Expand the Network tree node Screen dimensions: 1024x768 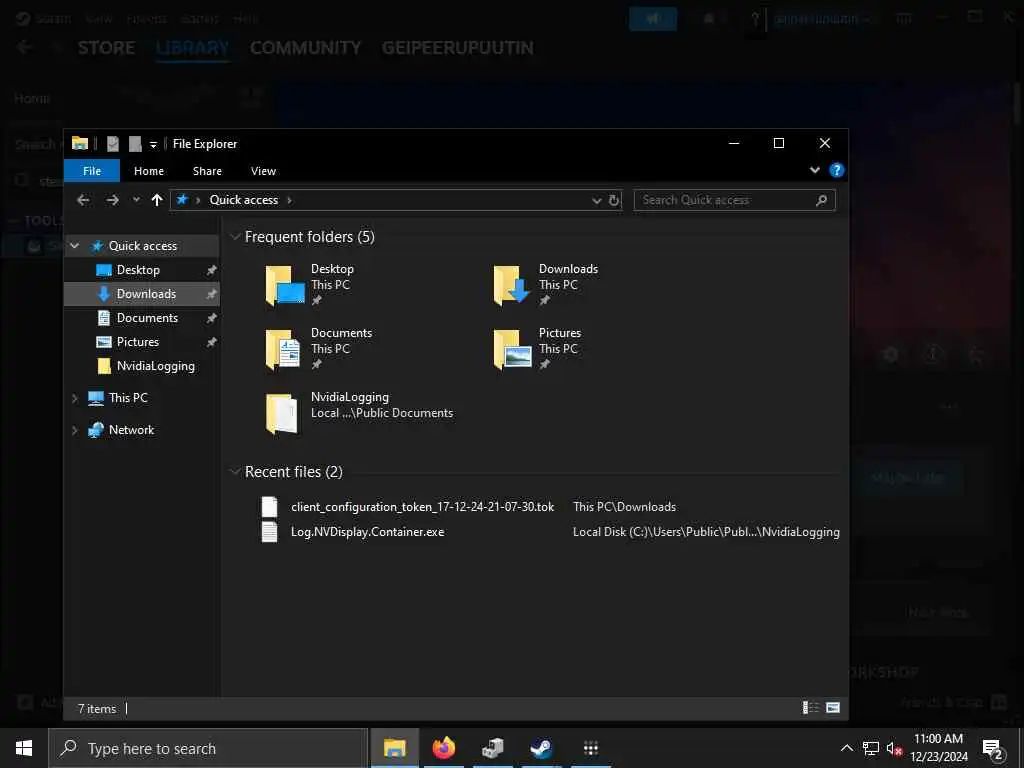pyautogui.click(x=74, y=430)
